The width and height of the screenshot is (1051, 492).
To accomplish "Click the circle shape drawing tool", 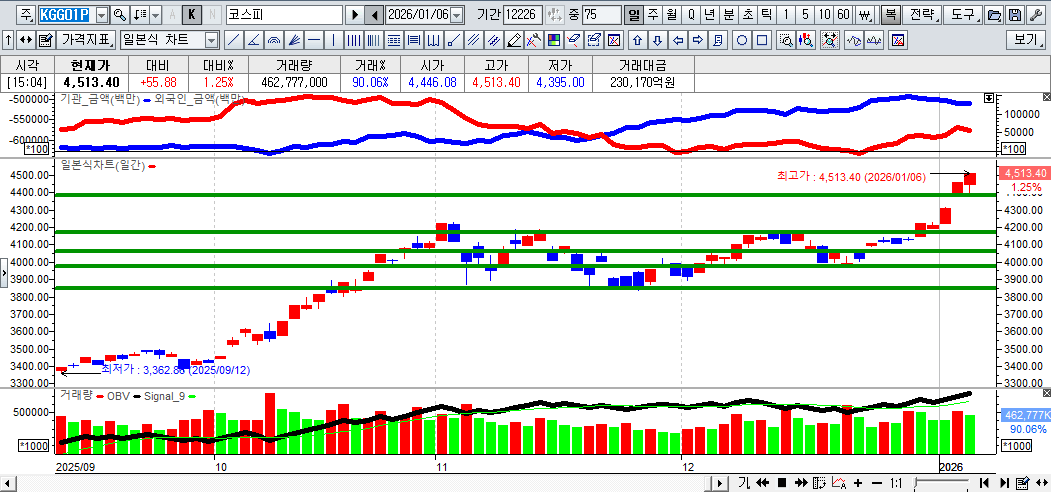I will 743,40.
